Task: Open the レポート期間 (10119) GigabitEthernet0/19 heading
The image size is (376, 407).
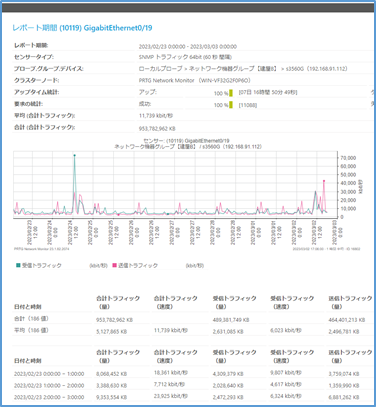Action: tap(82, 28)
